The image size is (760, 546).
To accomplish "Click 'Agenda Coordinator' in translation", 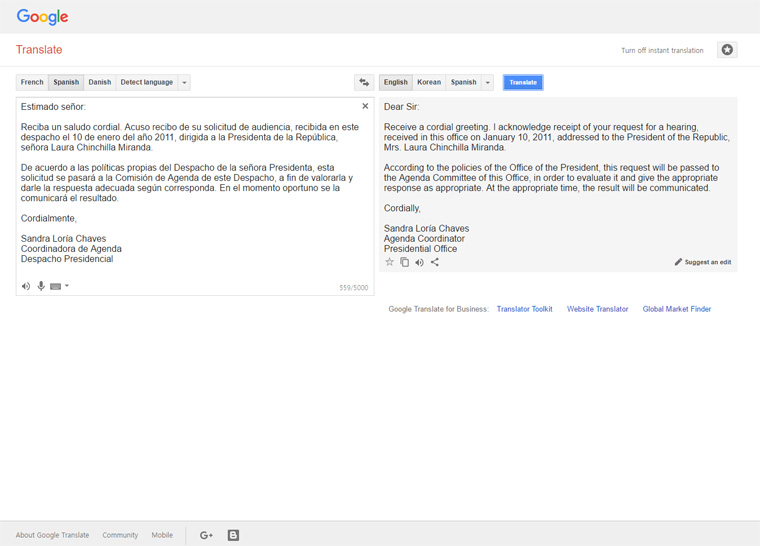I will (x=424, y=239).
